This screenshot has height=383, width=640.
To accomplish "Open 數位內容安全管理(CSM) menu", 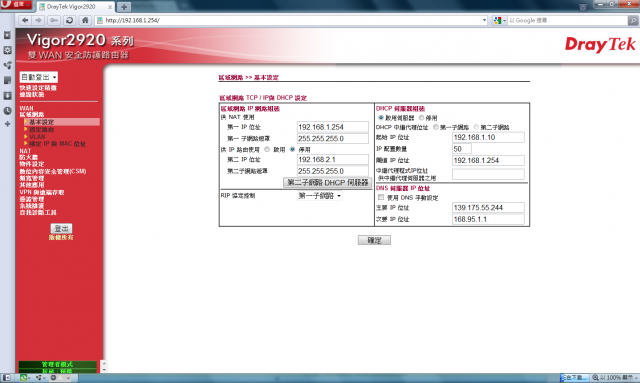I will (53, 171).
